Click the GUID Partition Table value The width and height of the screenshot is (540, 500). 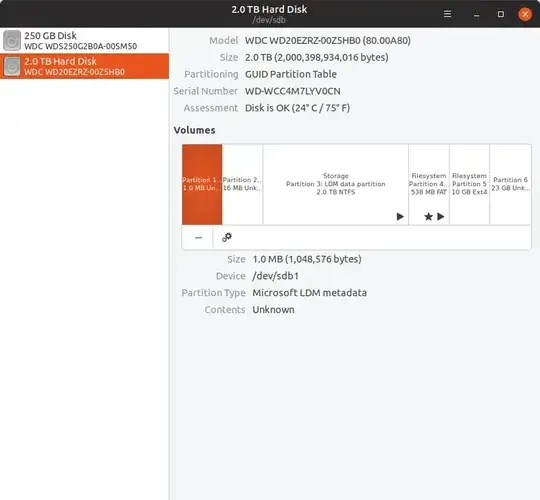[291, 74]
